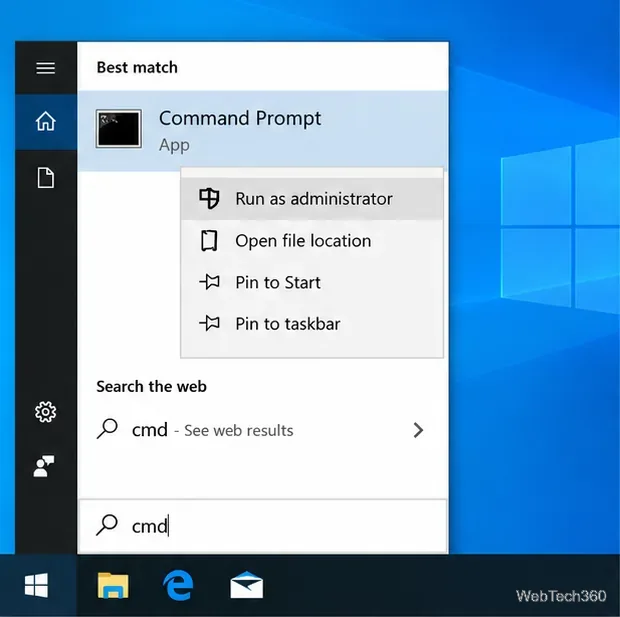Choose Run as administrator
The image size is (620, 617).
pyautogui.click(x=312, y=199)
